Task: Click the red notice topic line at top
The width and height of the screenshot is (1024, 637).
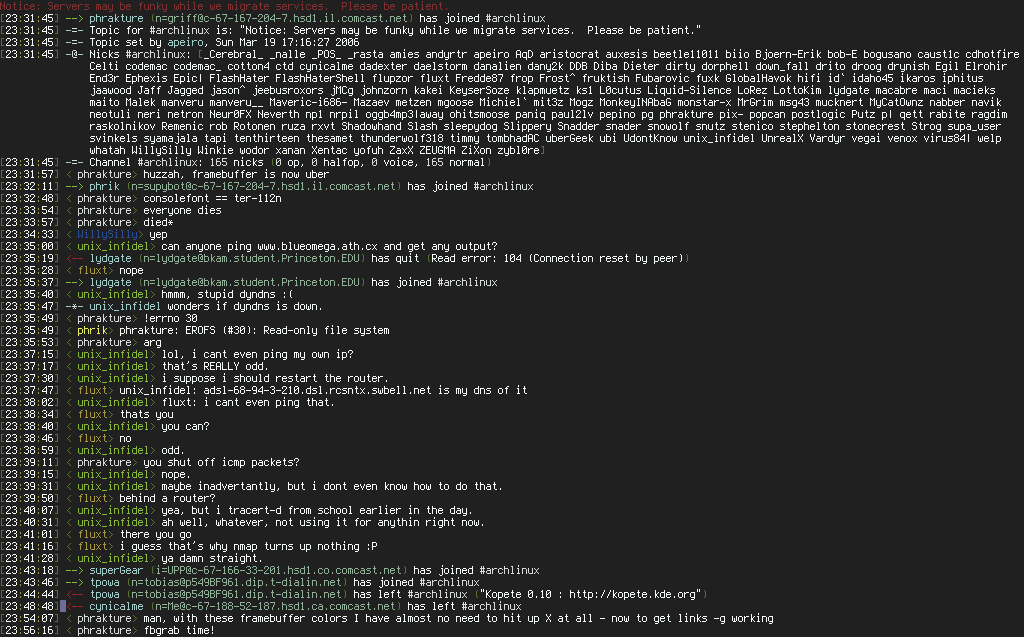Action: point(225,6)
